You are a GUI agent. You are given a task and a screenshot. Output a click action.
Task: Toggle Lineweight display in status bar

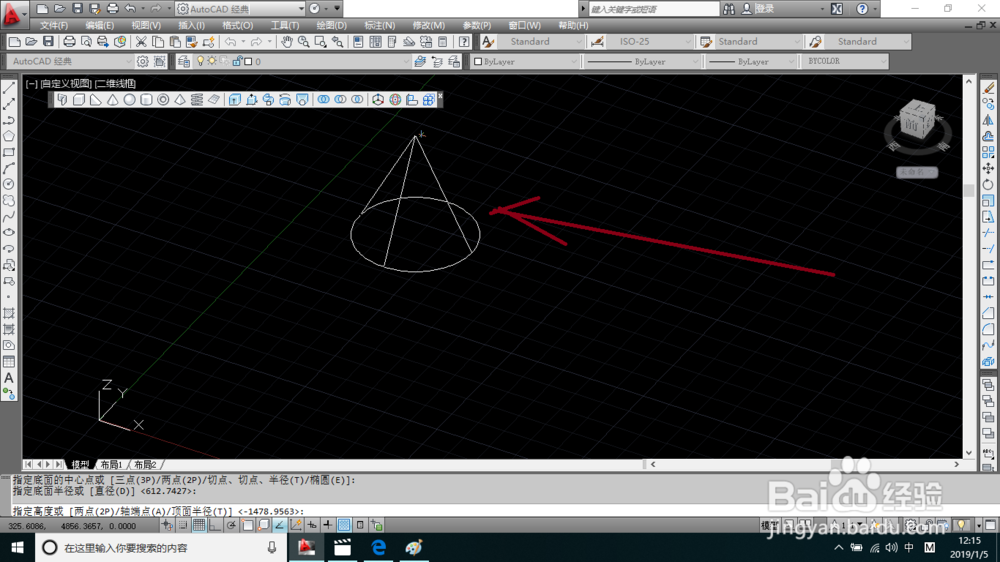(x=328, y=525)
